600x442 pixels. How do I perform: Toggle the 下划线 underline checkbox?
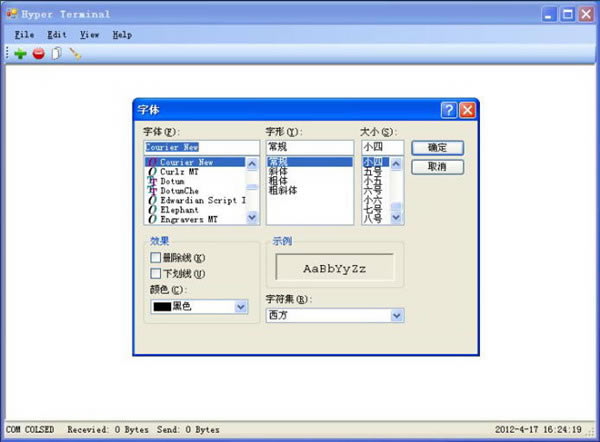tap(155, 273)
